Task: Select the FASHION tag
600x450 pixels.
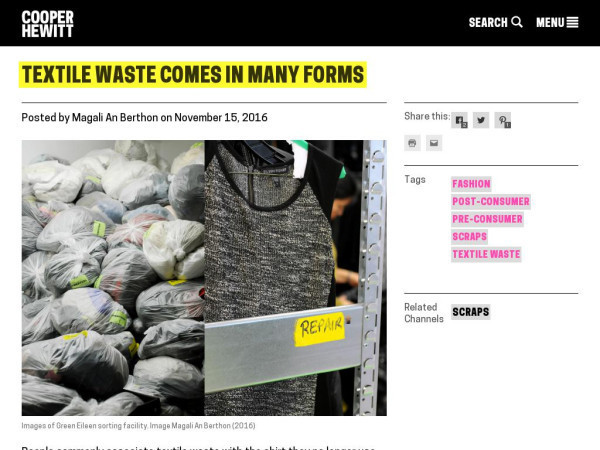Action: click(471, 184)
